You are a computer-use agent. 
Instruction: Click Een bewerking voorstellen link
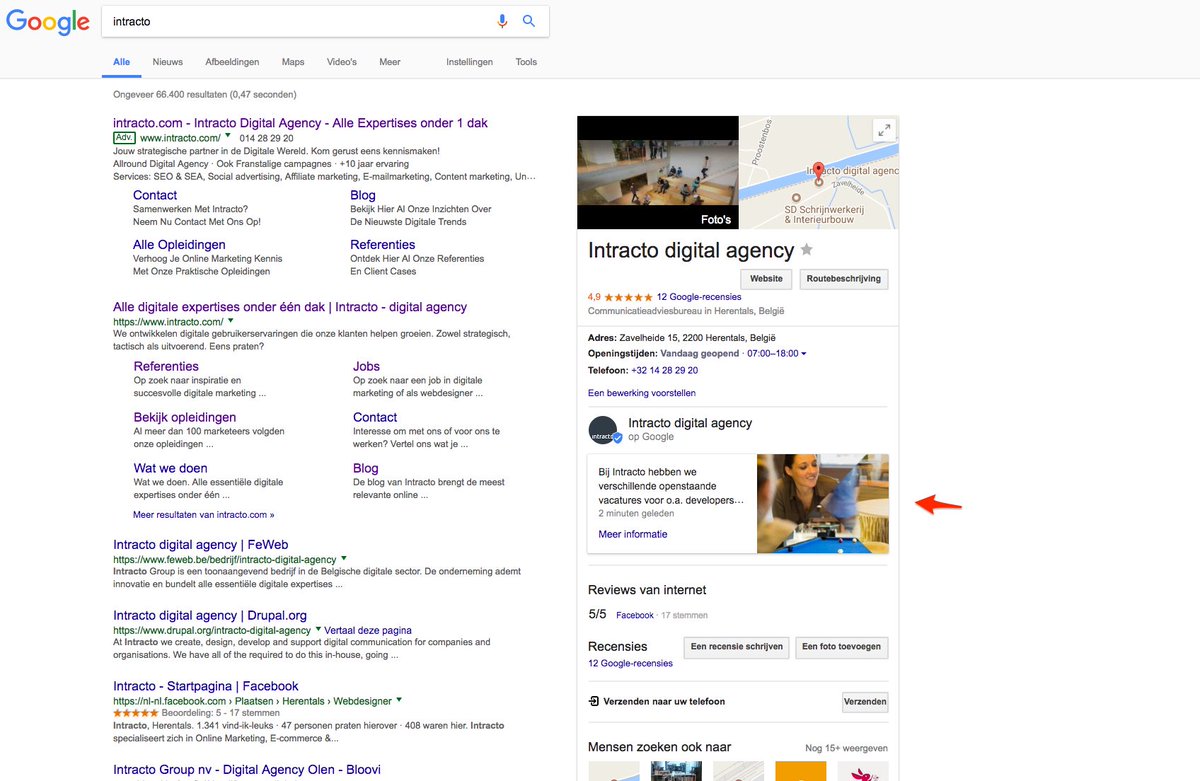642,393
